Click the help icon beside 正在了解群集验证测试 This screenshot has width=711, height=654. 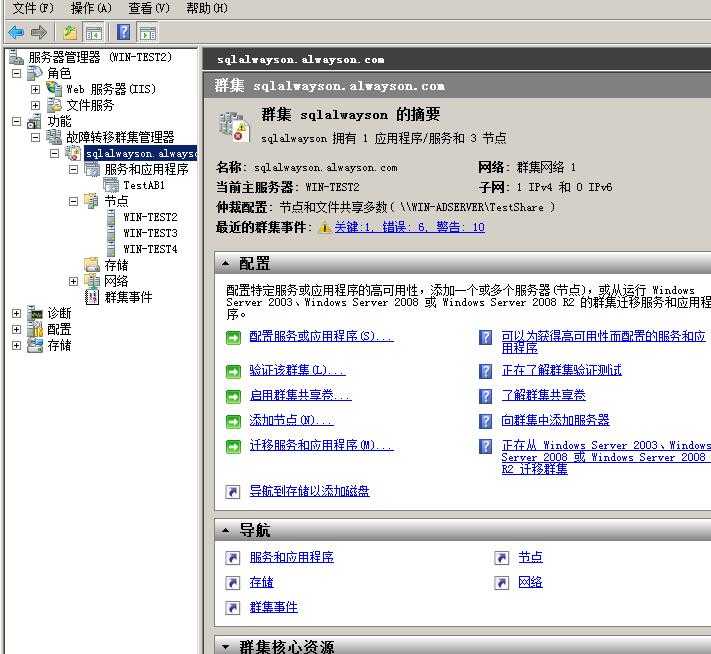(486, 371)
